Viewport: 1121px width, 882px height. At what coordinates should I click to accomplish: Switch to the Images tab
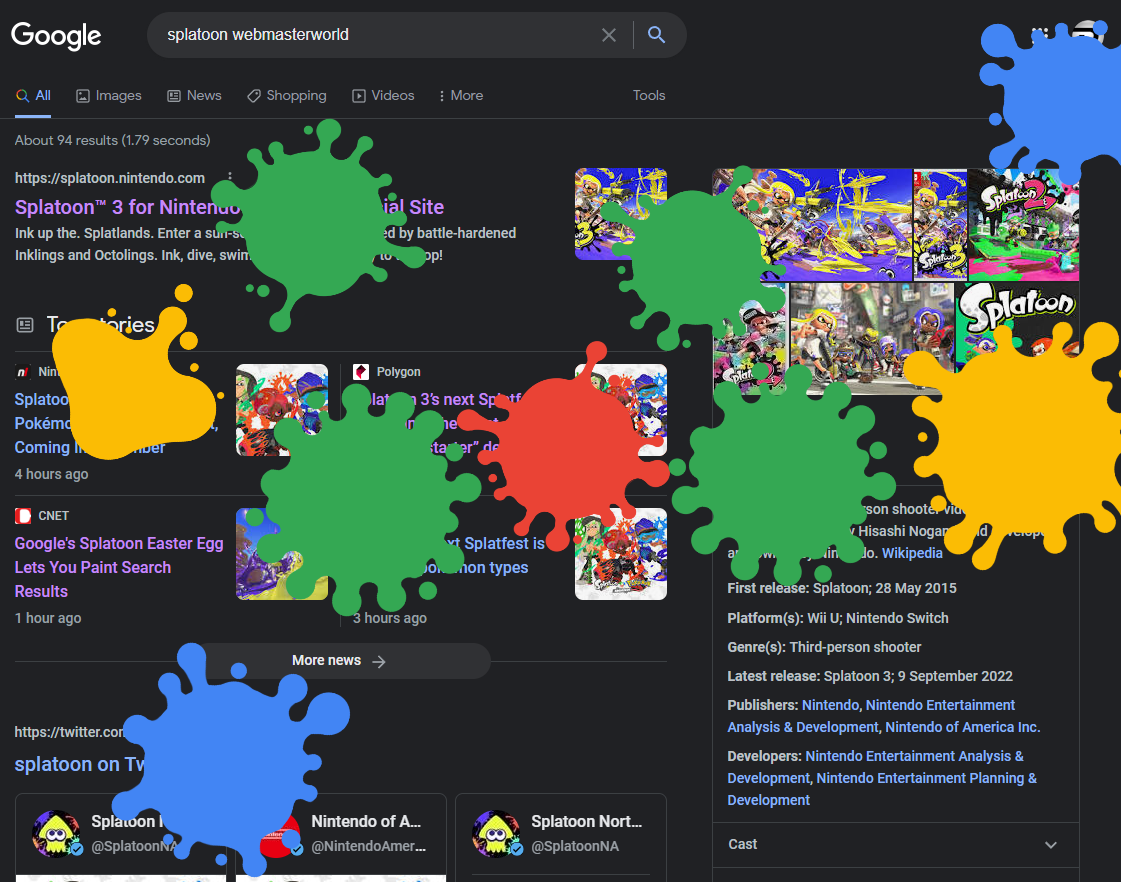tap(108, 95)
